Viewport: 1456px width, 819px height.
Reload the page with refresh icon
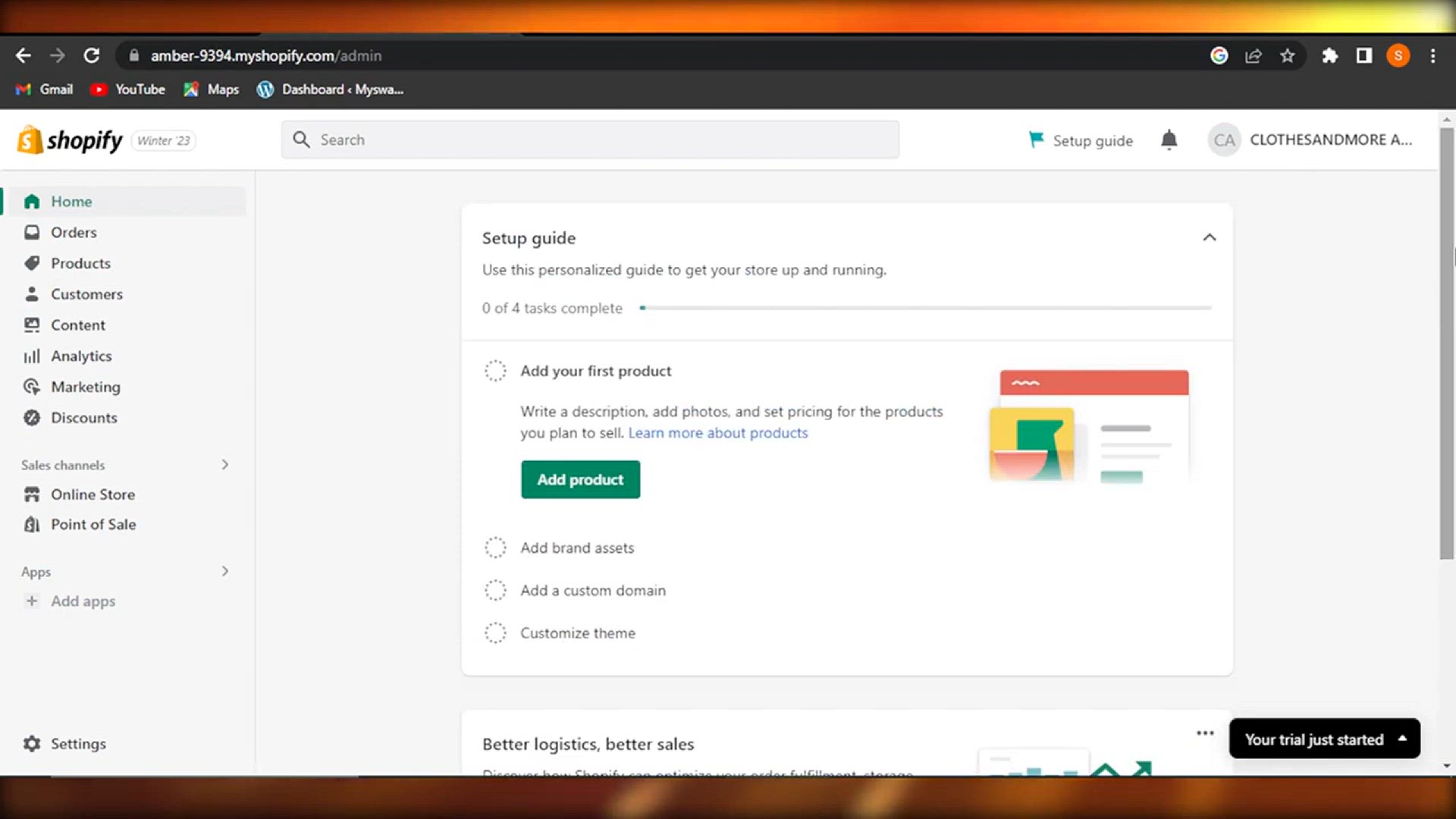(x=92, y=55)
